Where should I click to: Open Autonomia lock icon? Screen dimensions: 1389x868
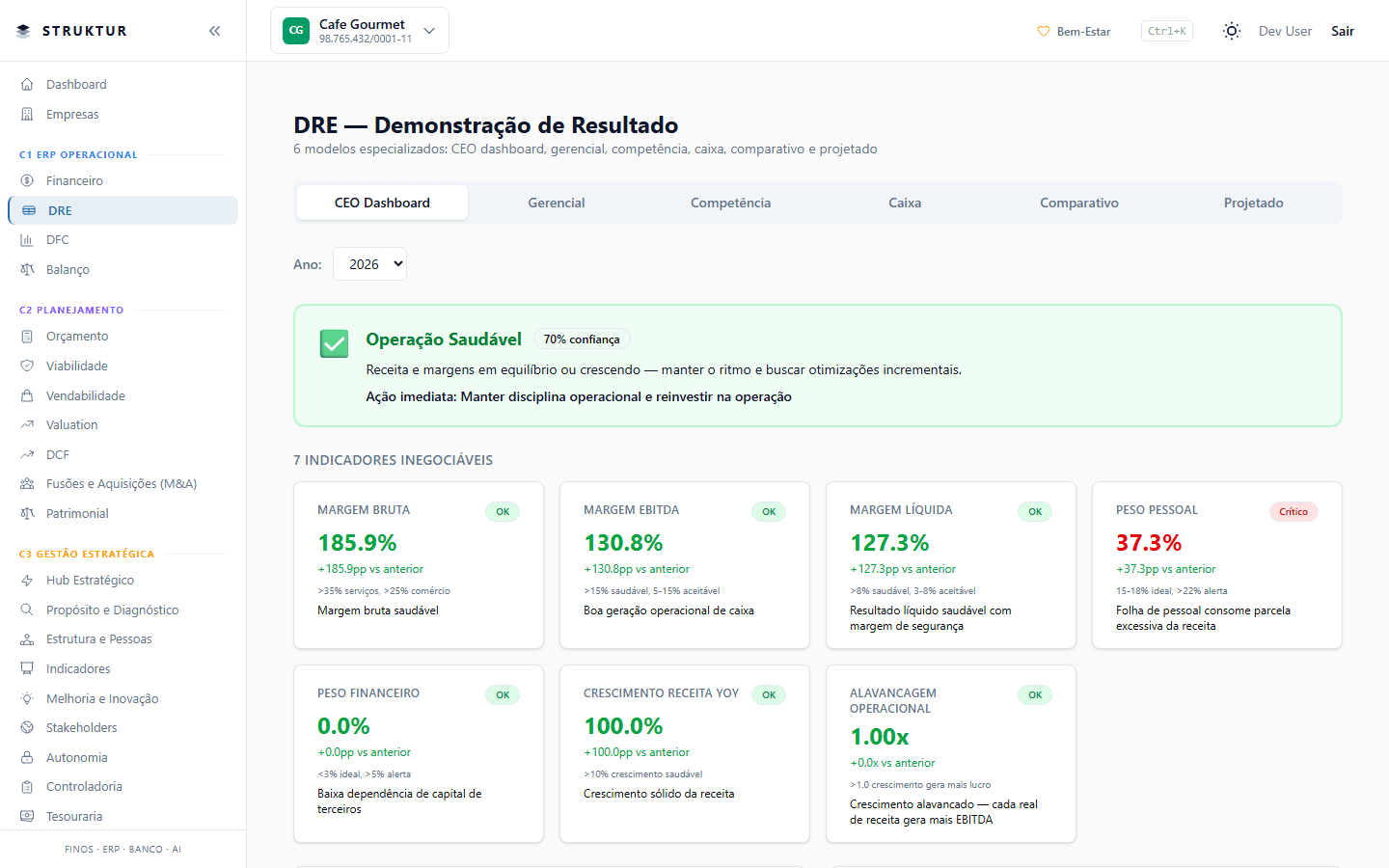coord(27,757)
